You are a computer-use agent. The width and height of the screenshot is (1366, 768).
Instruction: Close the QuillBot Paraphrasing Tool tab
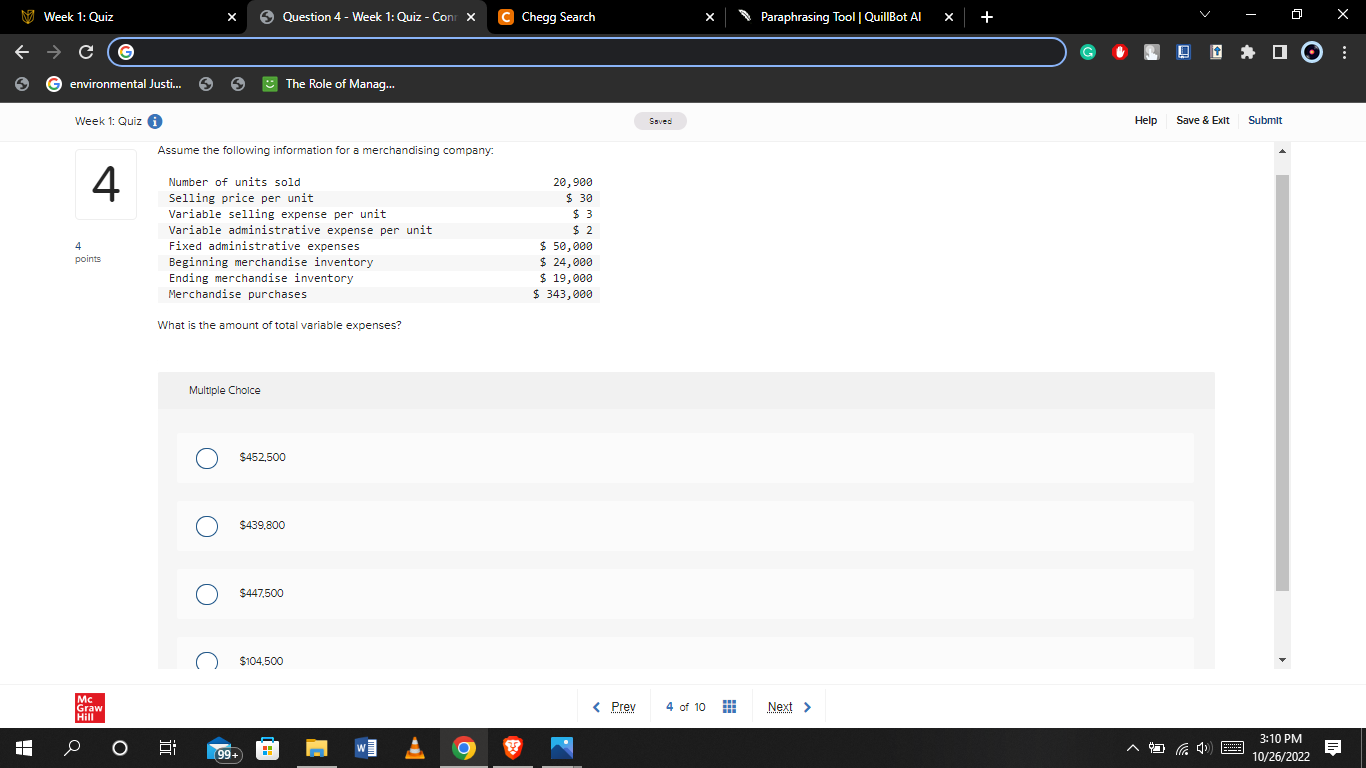pos(948,17)
